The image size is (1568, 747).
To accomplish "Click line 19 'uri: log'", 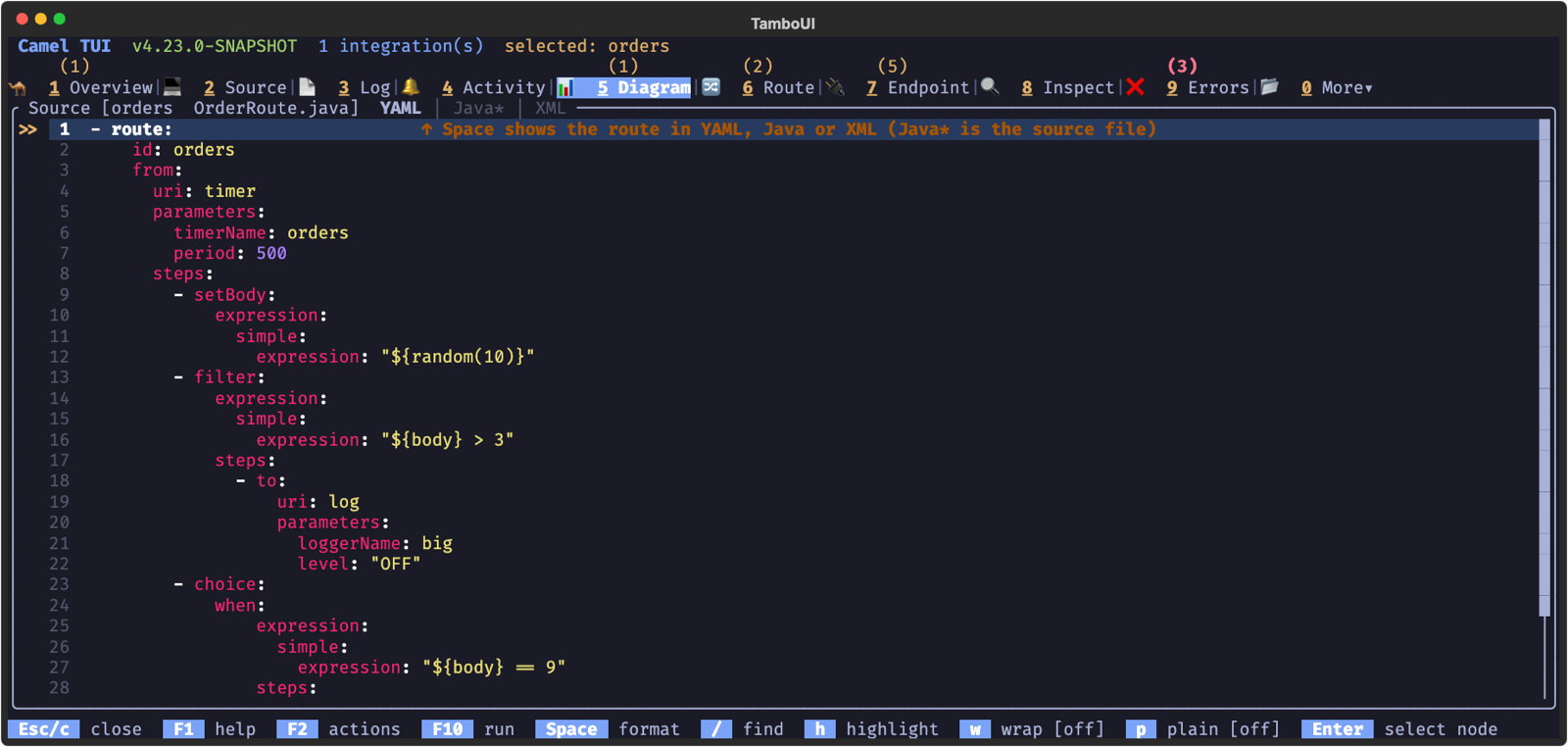I will click(318, 501).
